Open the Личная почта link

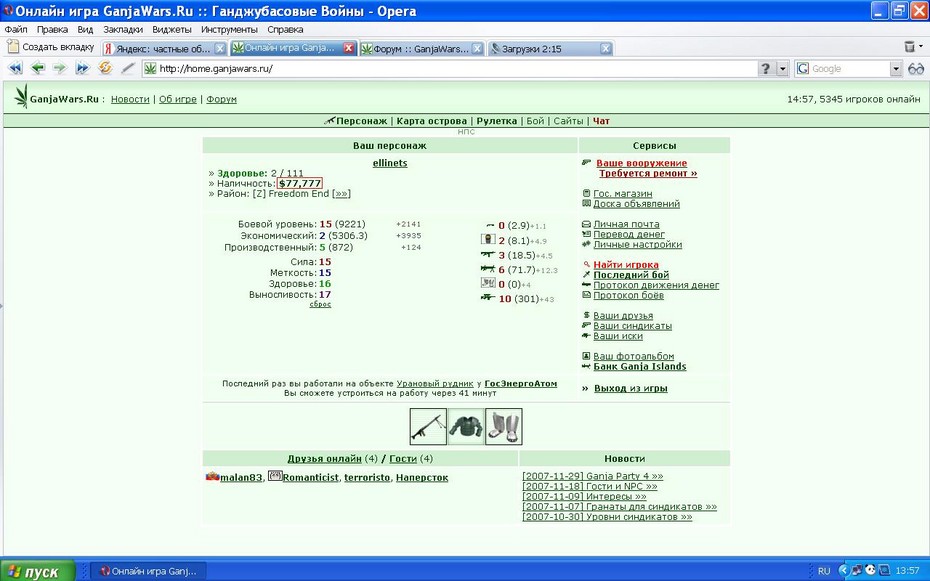(x=626, y=224)
